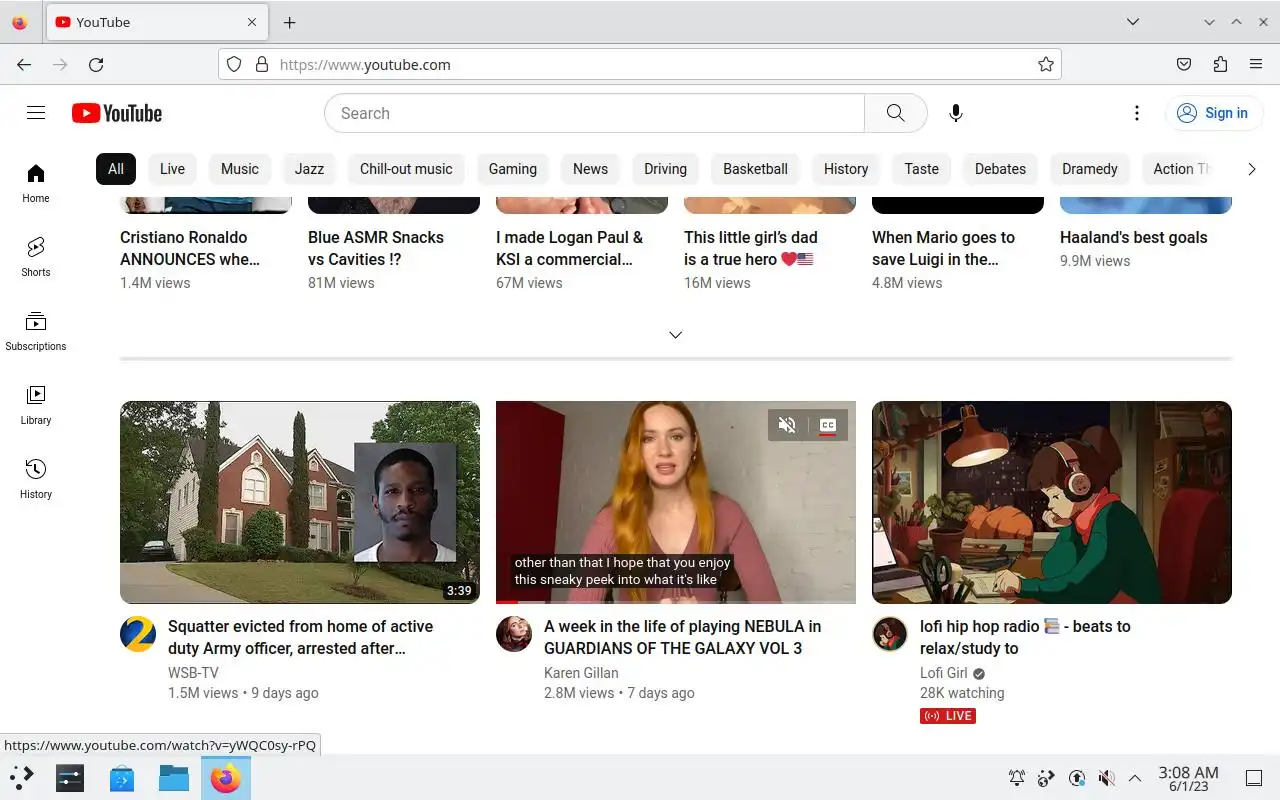Save to Pocket icon in toolbar
1280x800 pixels.
tap(1184, 64)
